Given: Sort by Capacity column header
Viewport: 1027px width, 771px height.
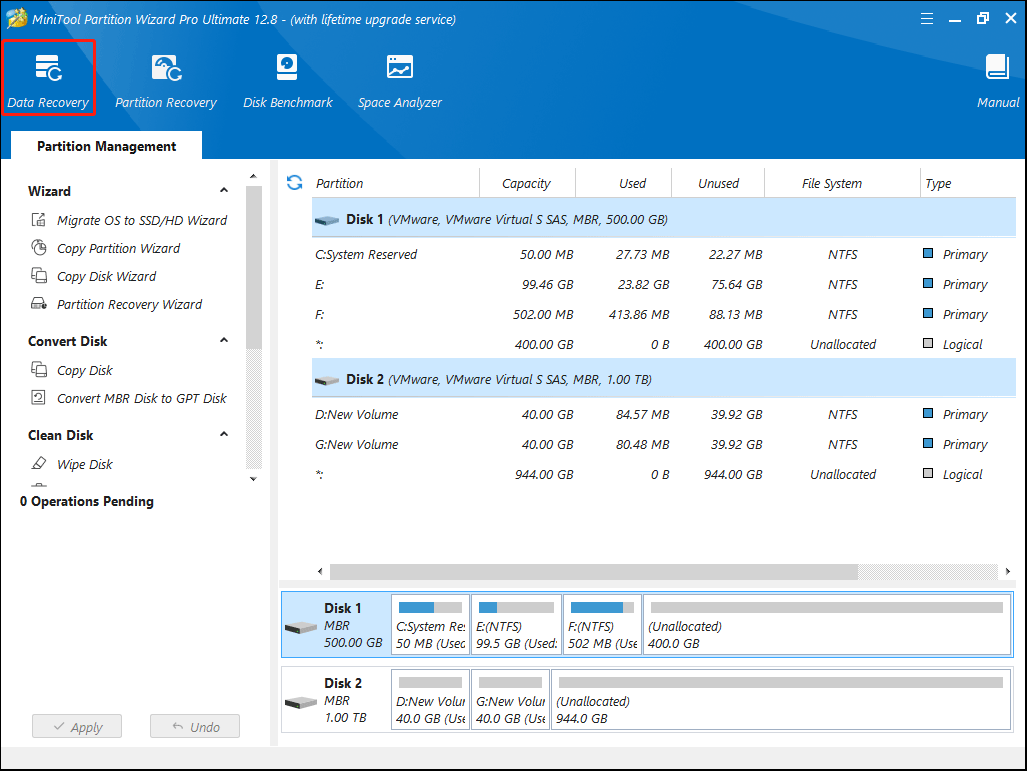Looking at the screenshot, I should tap(527, 183).
